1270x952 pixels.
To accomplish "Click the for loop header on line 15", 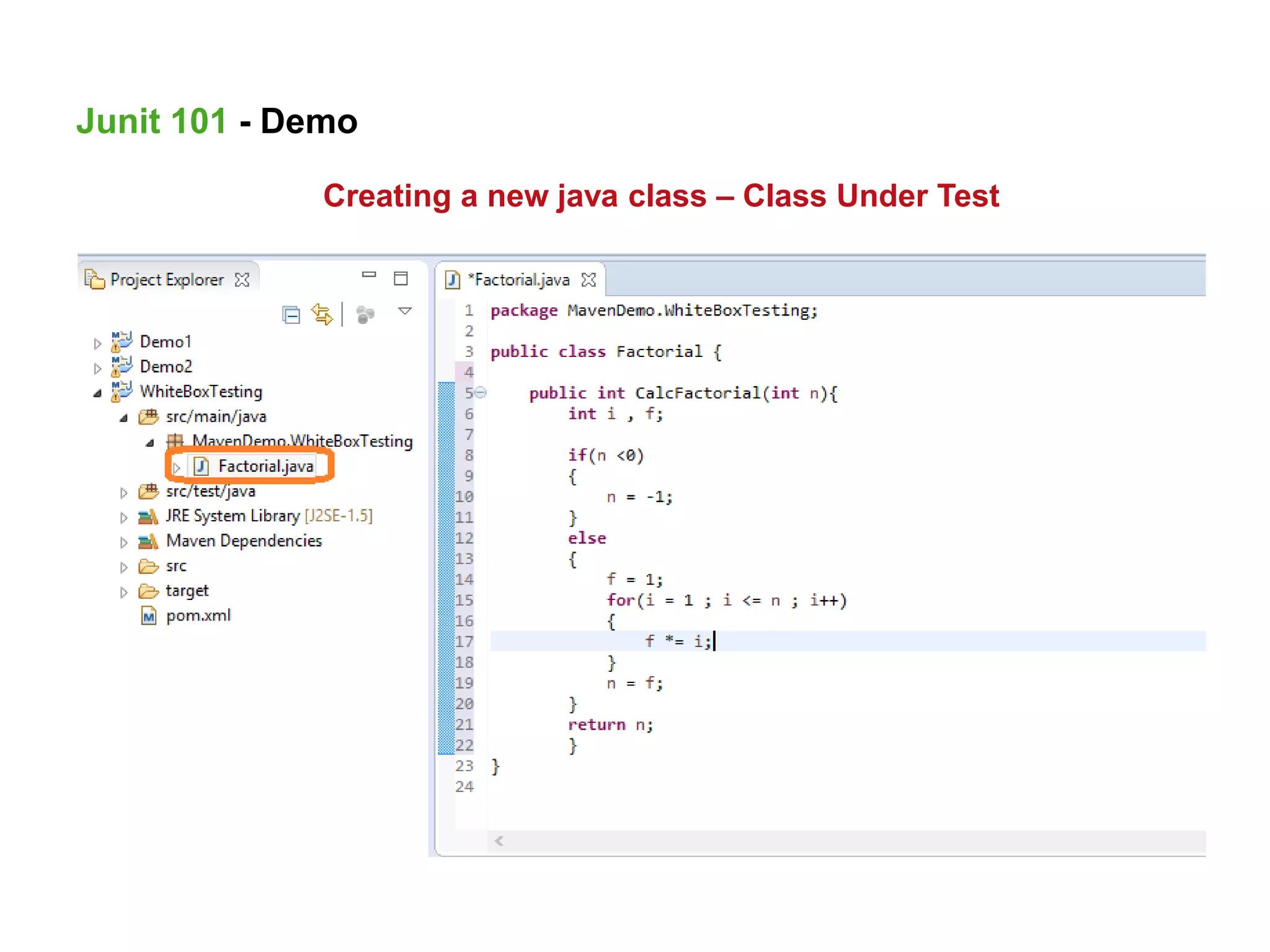I will coord(727,601).
